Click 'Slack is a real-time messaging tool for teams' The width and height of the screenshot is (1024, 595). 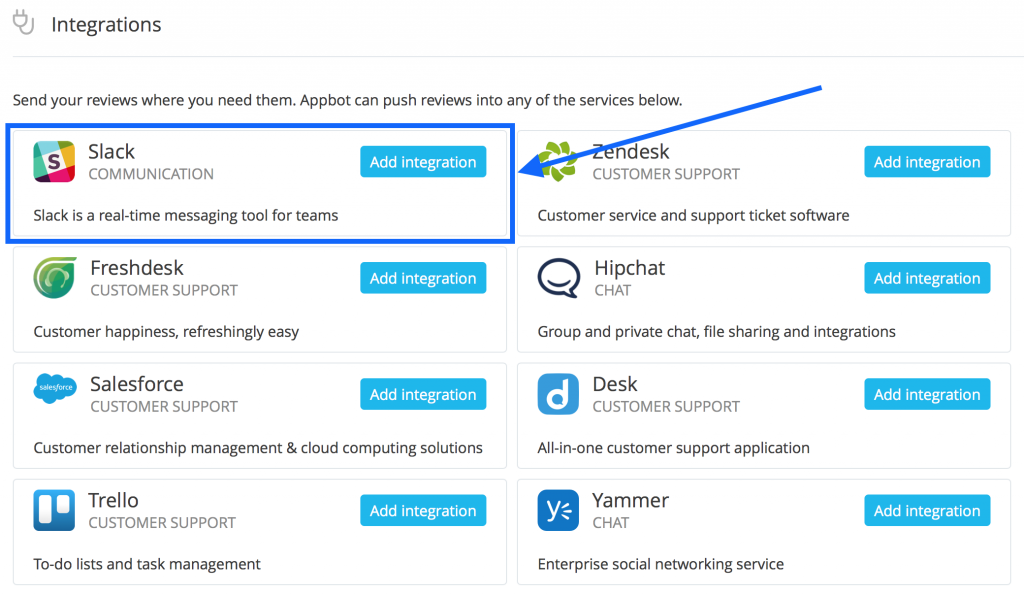(185, 216)
